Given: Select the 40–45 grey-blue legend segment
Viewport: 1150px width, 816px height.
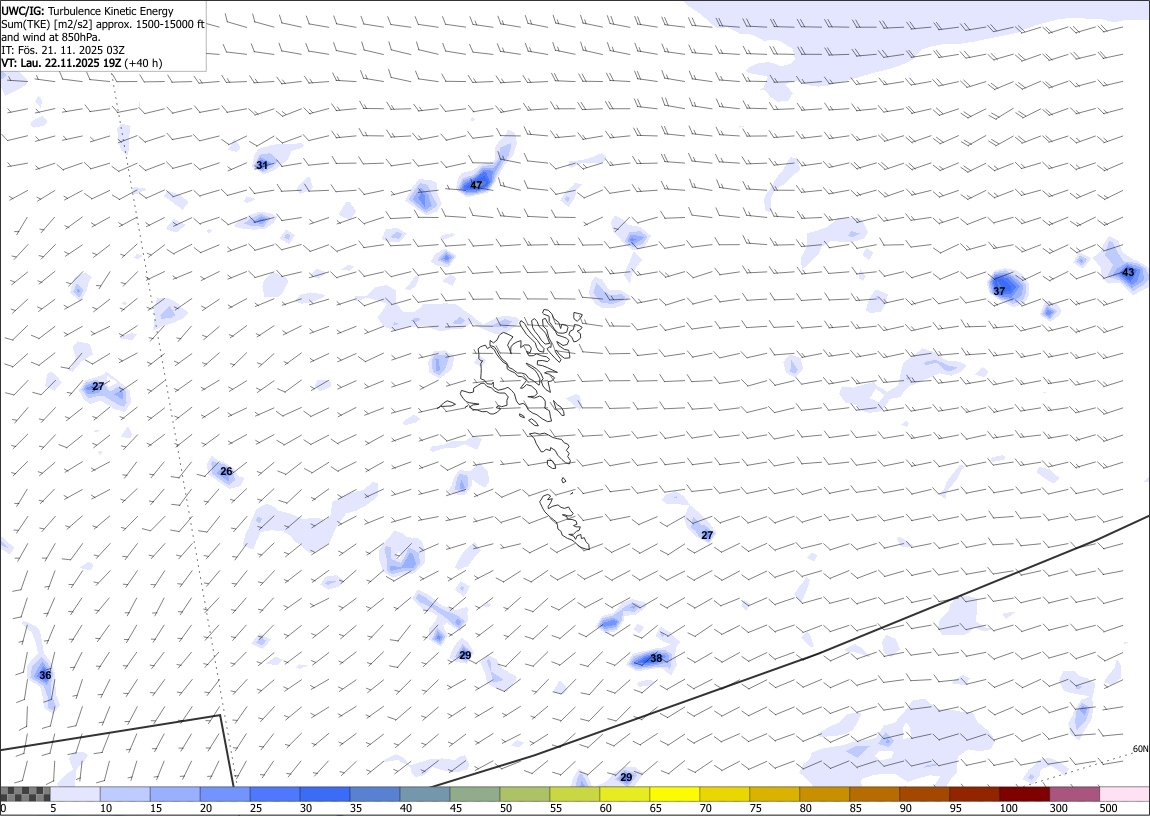Looking at the screenshot, I should click(x=425, y=794).
